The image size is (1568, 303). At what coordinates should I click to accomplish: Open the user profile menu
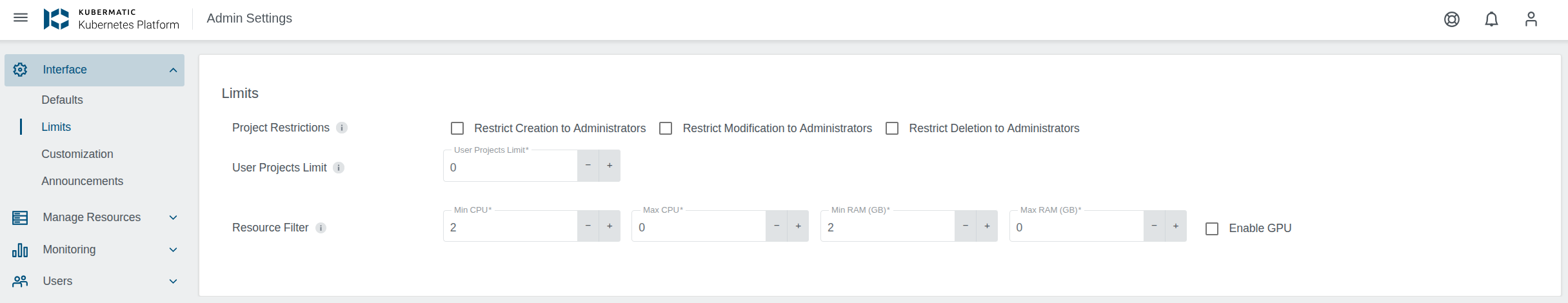(1531, 19)
